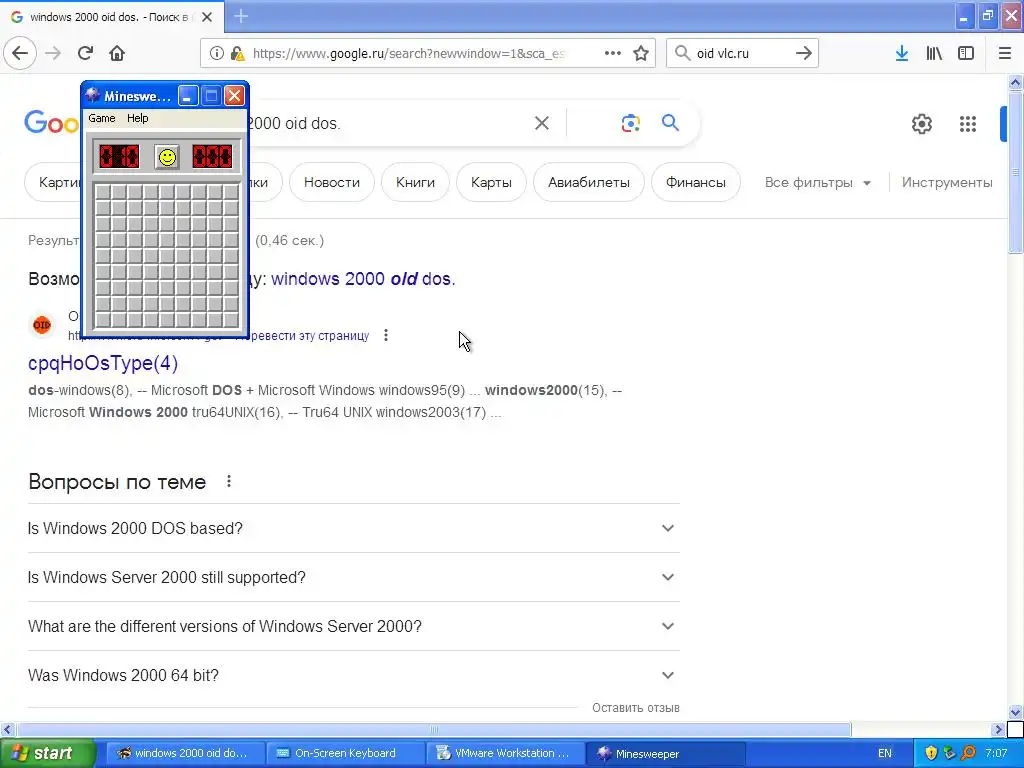
Task: Follow suggested query windows 2000 old dos
Action: [x=363, y=279]
